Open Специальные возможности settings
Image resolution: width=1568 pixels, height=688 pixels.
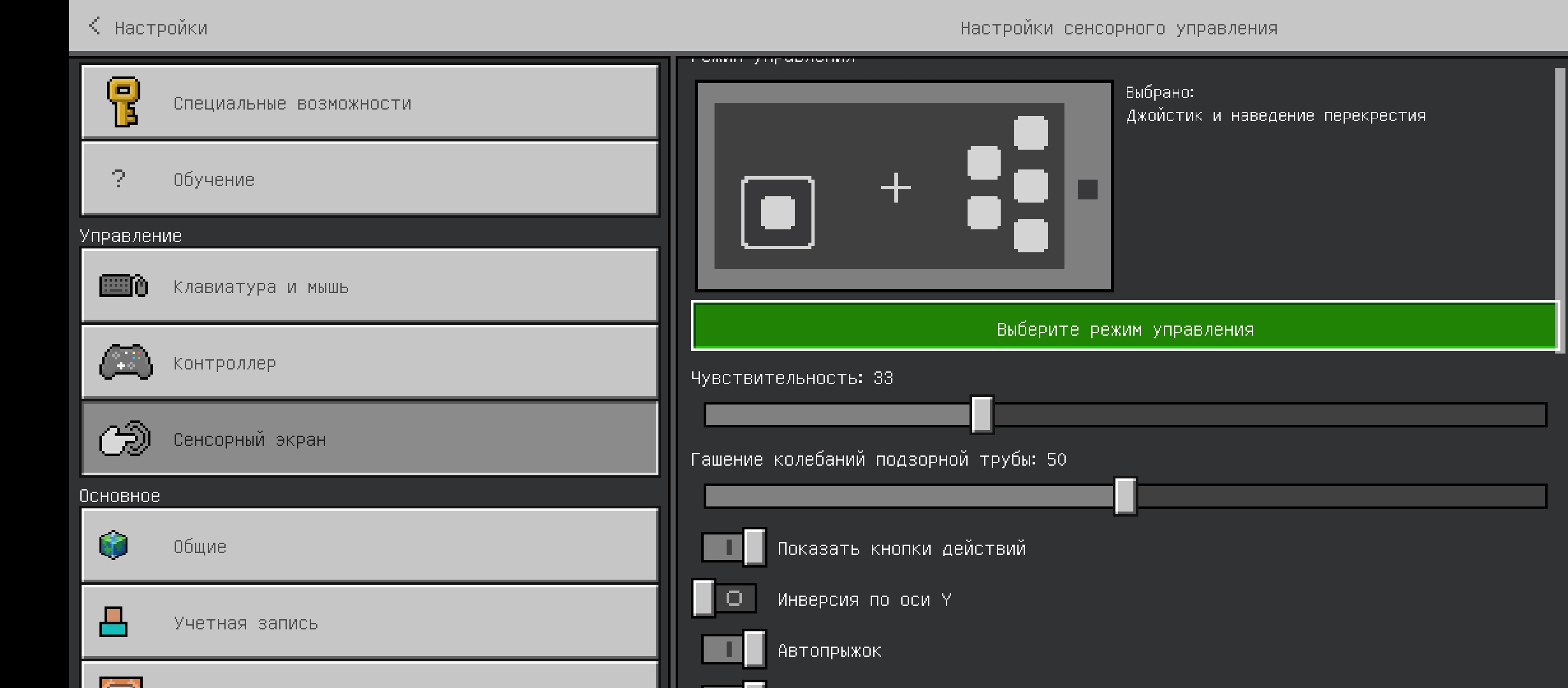(x=370, y=102)
